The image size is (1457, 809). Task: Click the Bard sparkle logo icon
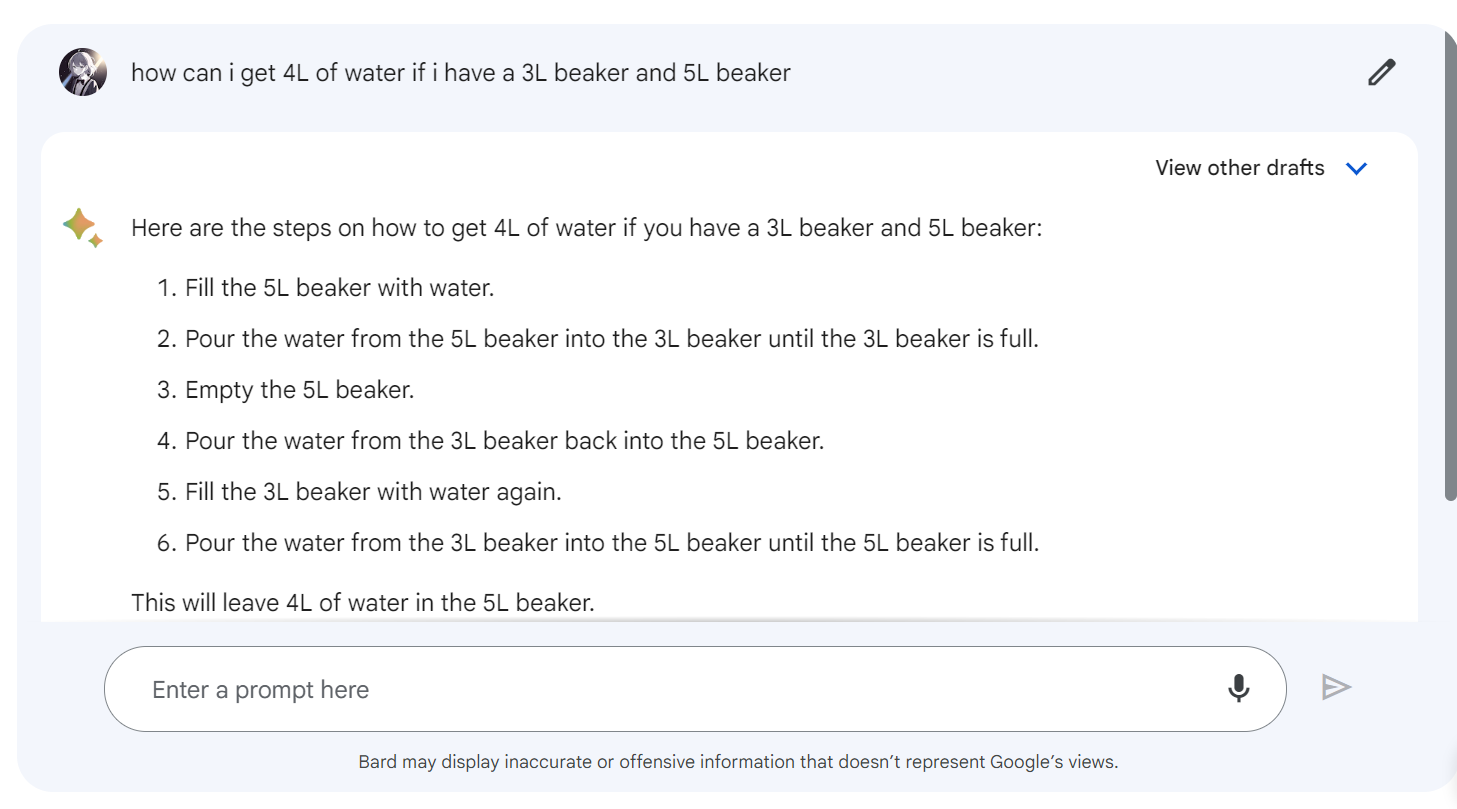coord(82,227)
